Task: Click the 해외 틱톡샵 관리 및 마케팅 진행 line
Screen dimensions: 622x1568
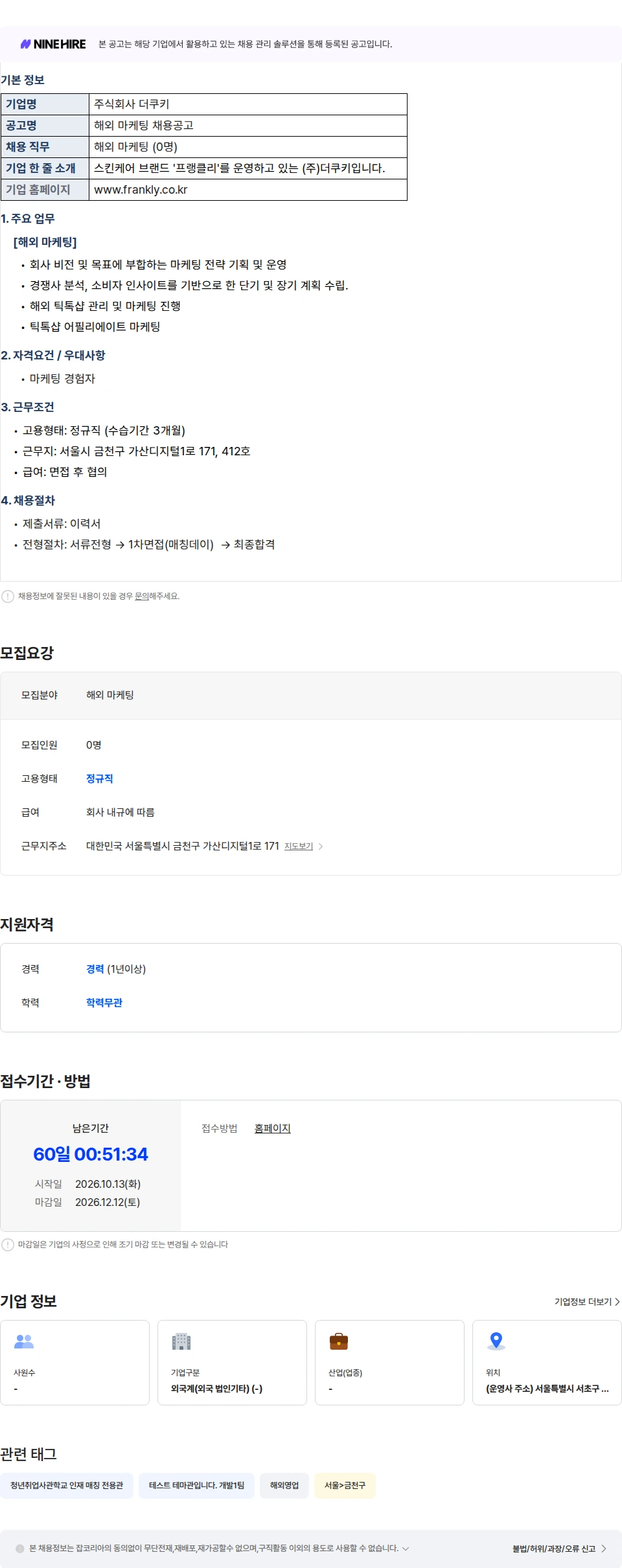Action: coord(105,306)
